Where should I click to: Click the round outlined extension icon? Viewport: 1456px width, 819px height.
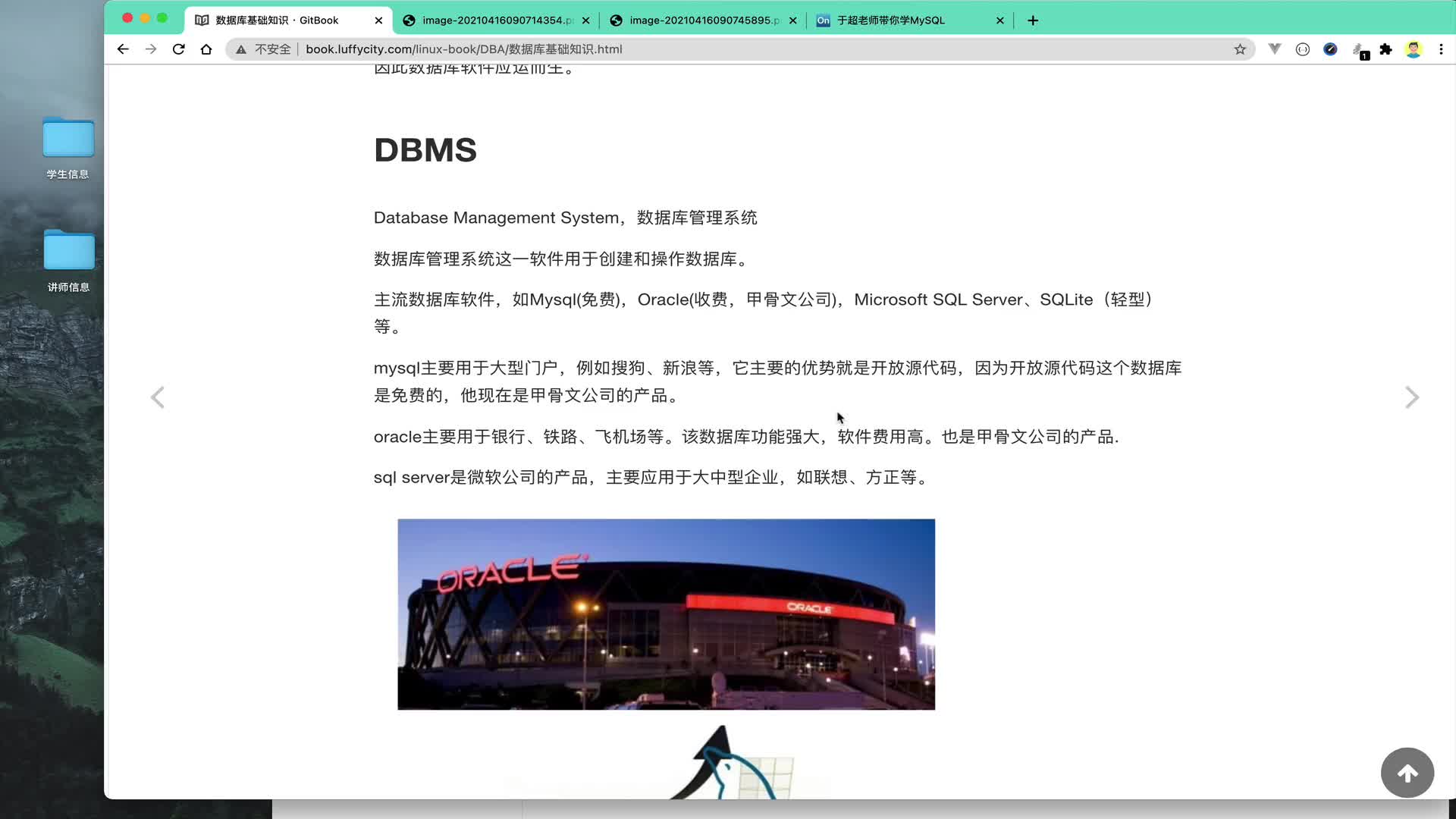pos(1303,49)
